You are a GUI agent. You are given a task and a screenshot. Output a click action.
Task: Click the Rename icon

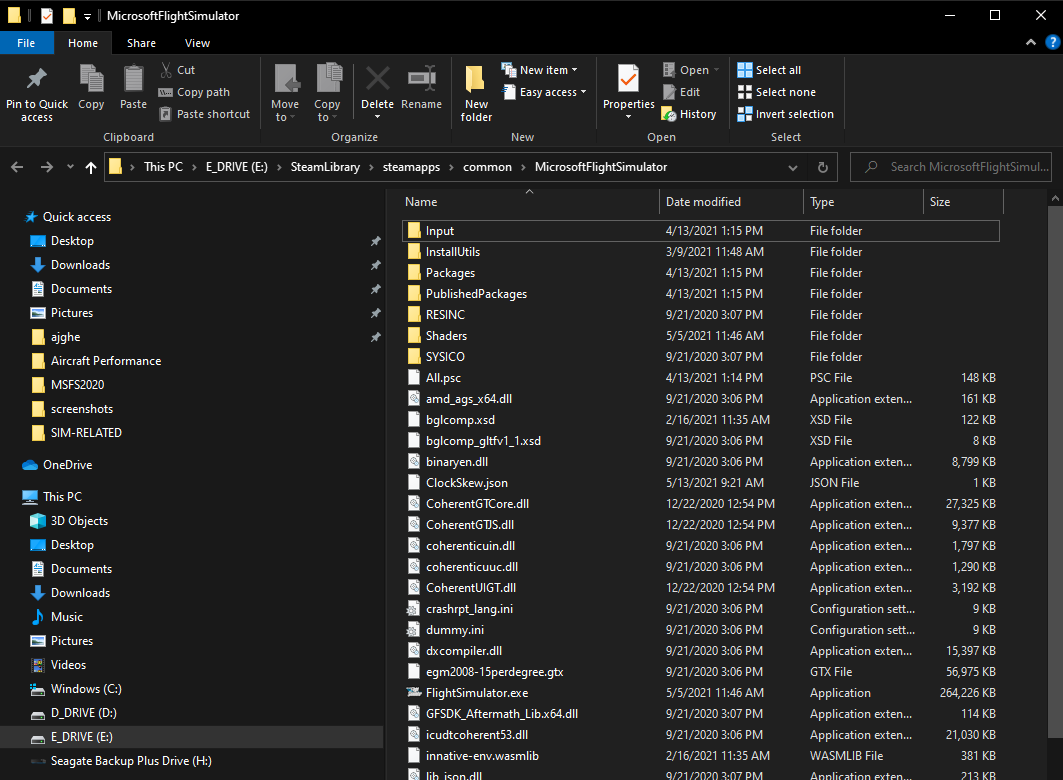pos(422,79)
